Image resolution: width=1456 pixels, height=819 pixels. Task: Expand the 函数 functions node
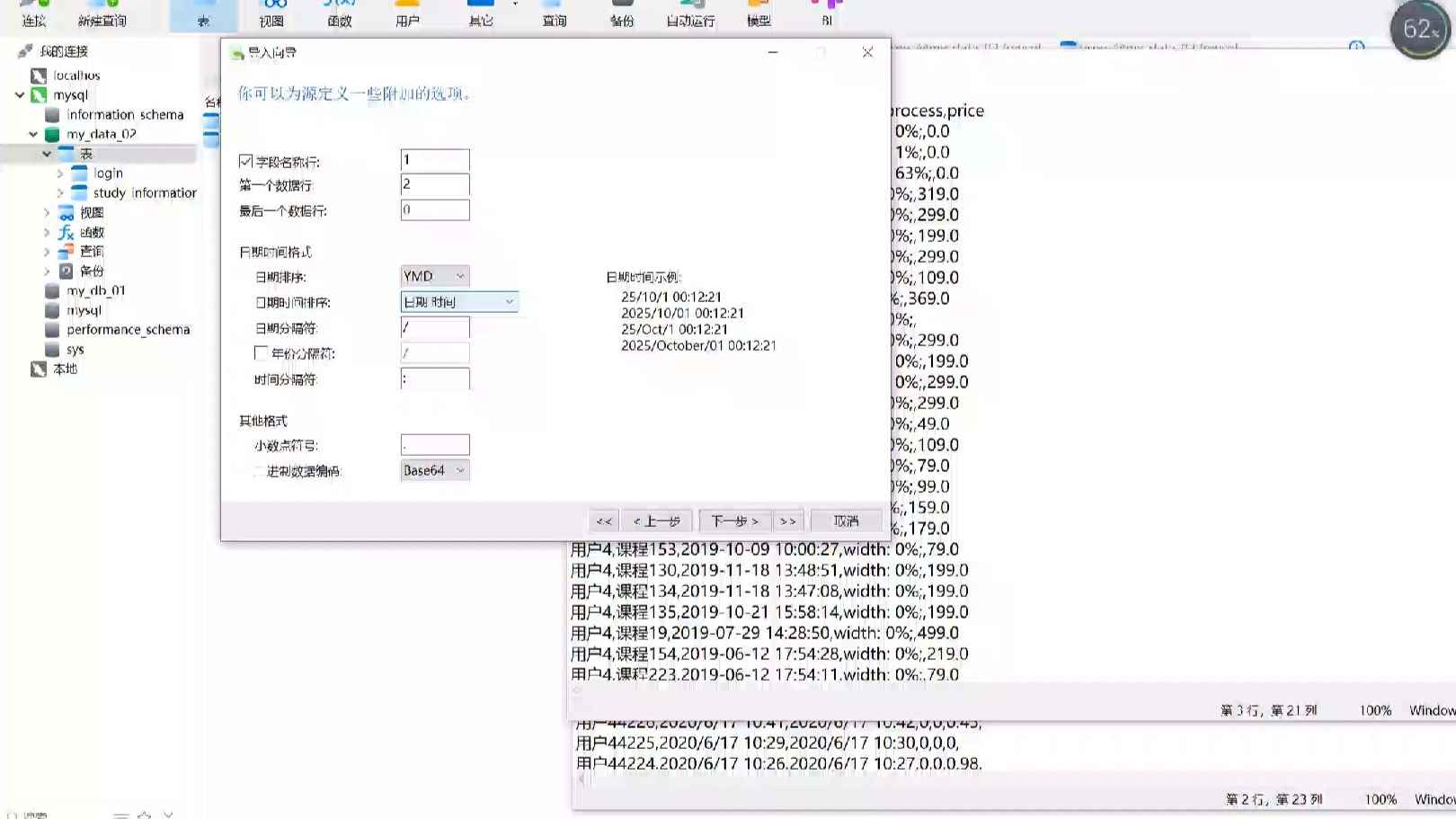click(x=47, y=232)
